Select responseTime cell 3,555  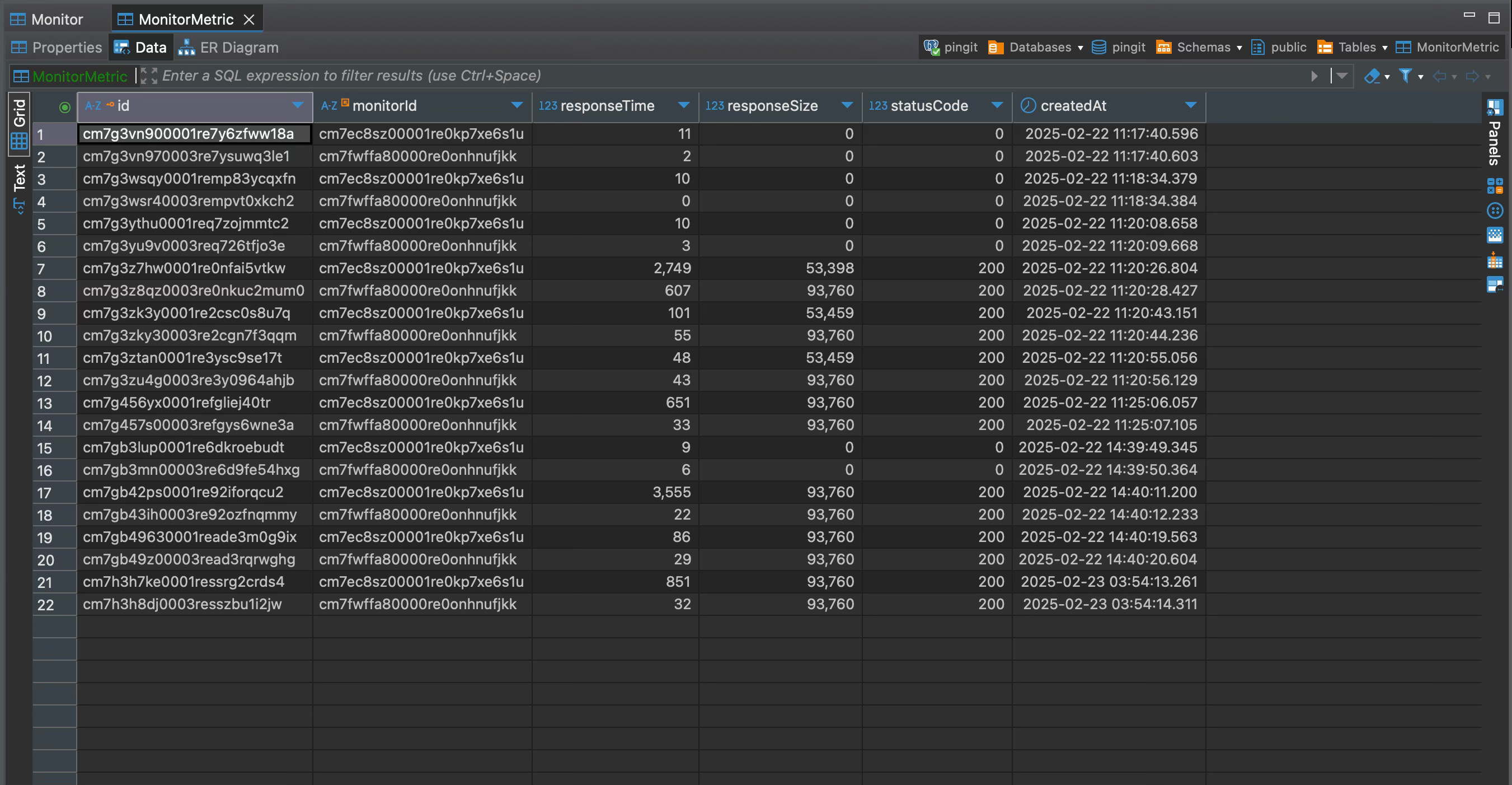point(615,493)
